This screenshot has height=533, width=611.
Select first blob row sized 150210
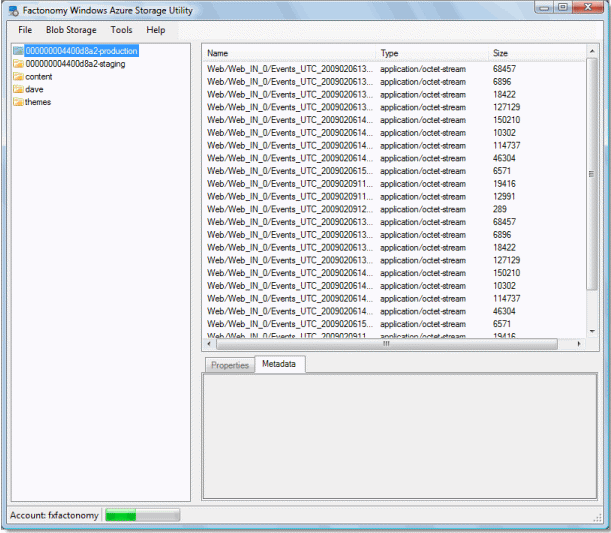tap(394, 120)
